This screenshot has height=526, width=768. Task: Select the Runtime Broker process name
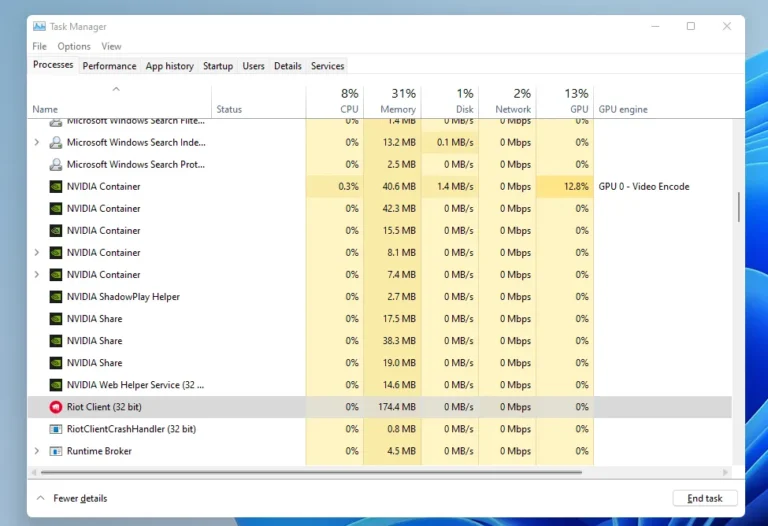[x=99, y=451]
